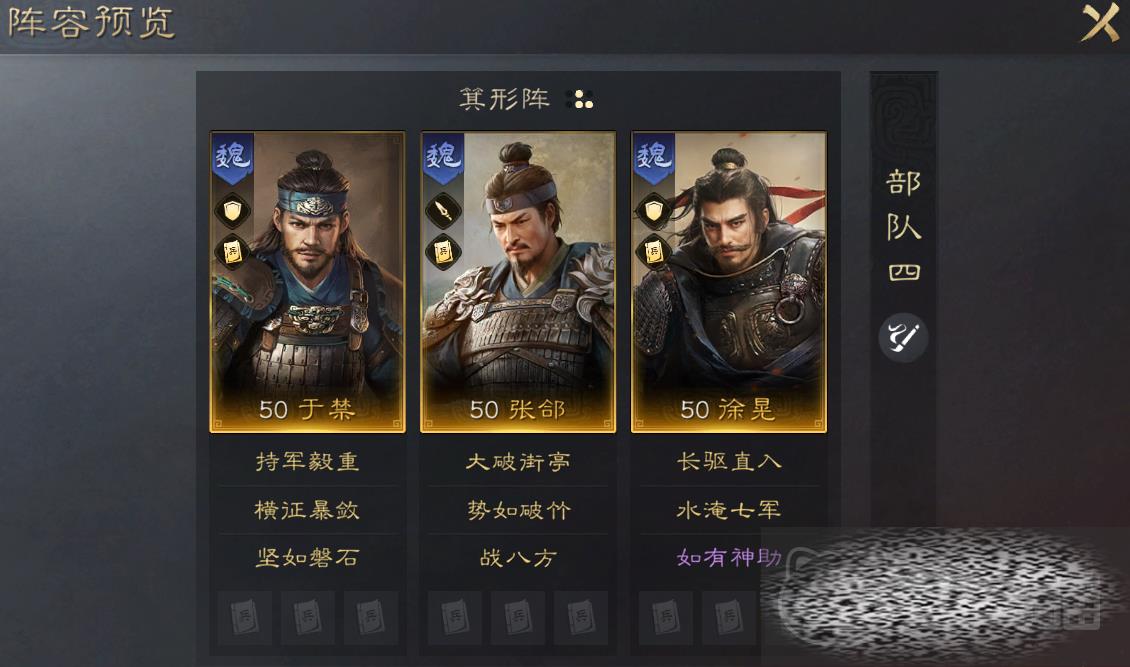Viewport: 1130px width, 667px height.
Task: Select the purple 如有神助 skill
Action: (729, 557)
